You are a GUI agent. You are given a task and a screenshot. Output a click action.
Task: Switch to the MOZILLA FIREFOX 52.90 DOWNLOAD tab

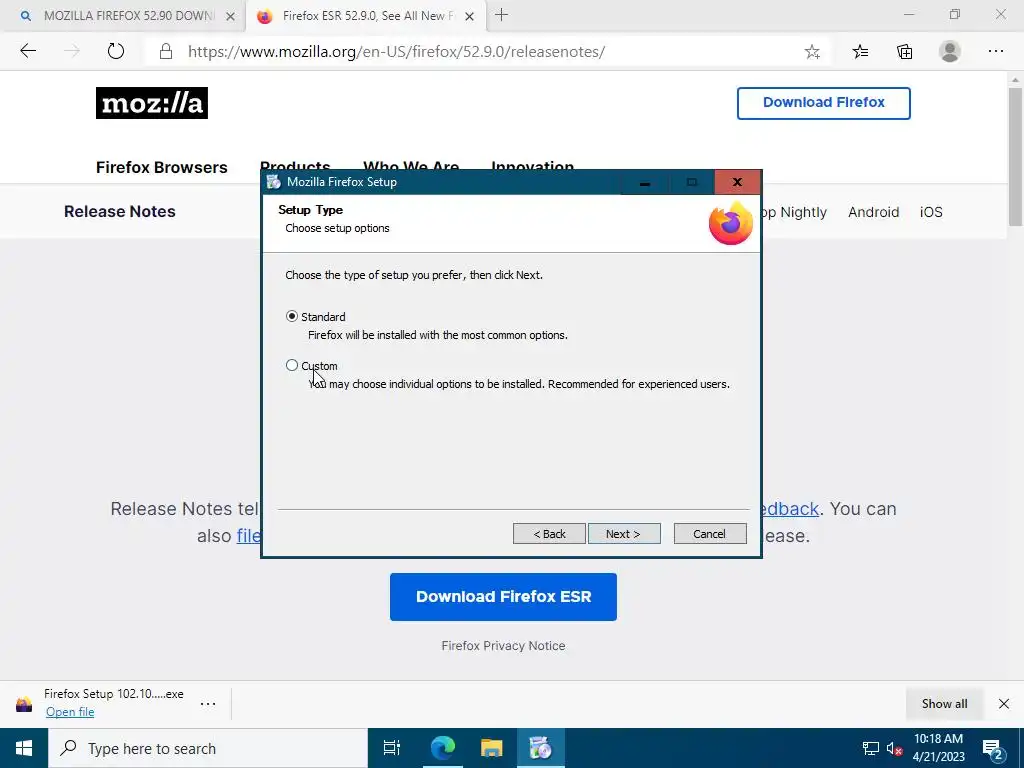tap(123, 16)
